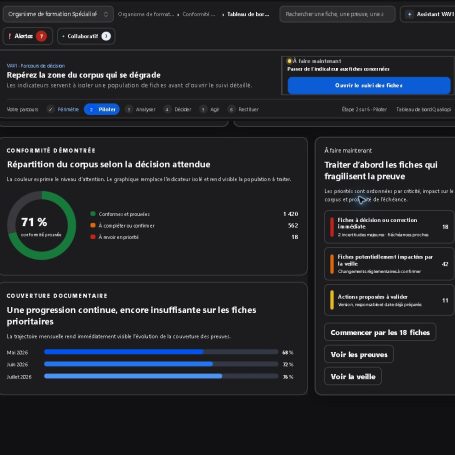Go to the Restituer step
This screenshot has height=455, width=455.
pyautogui.click(x=243, y=109)
